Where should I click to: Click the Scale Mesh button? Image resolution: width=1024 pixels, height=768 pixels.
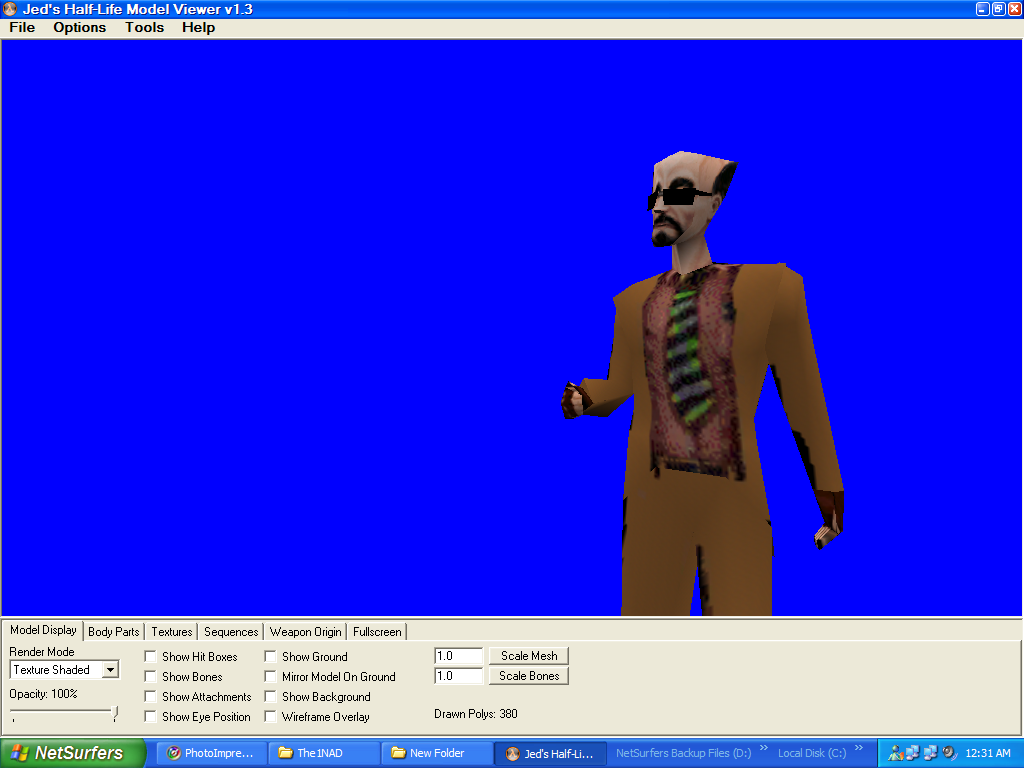[529, 656]
